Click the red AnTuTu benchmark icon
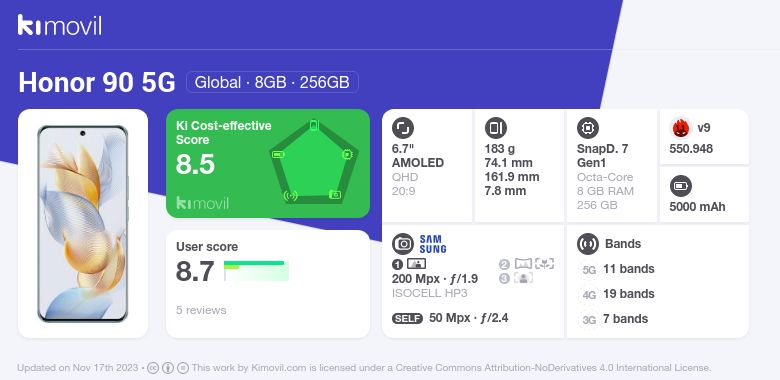Viewport: 780px width, 380px height. coord(681,128)
